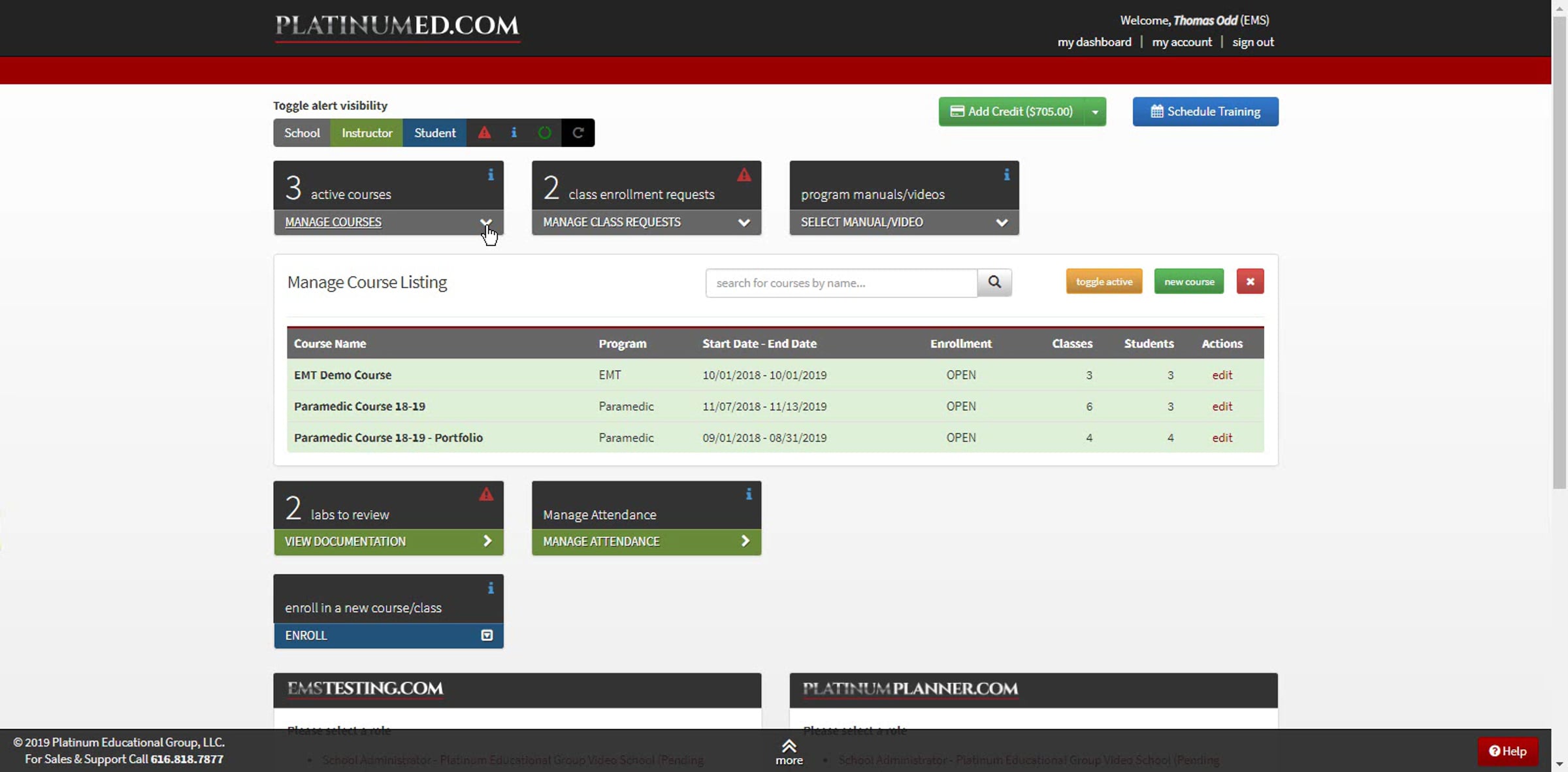Close the course listing with red X
The width and height of the screenshot is (1568, 772).
[x=1250, y=281]
